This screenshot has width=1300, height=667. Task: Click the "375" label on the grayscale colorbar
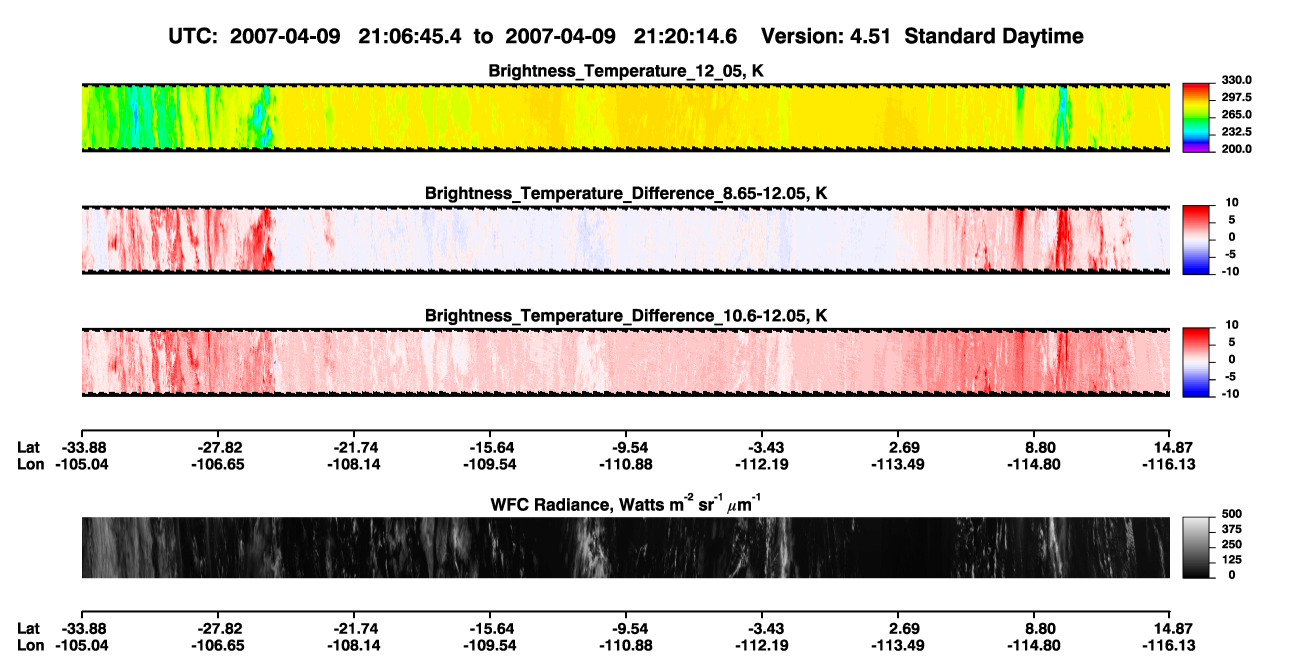coord(1230,529)
